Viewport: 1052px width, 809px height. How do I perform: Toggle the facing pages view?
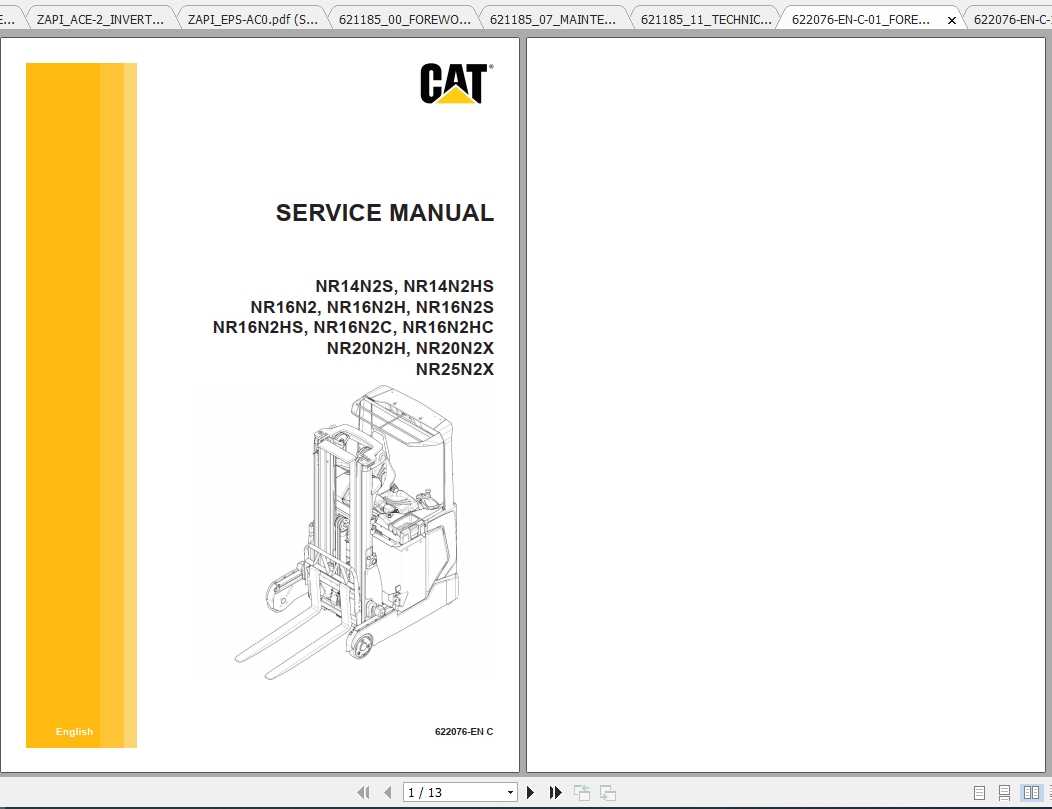[1031, 792]
